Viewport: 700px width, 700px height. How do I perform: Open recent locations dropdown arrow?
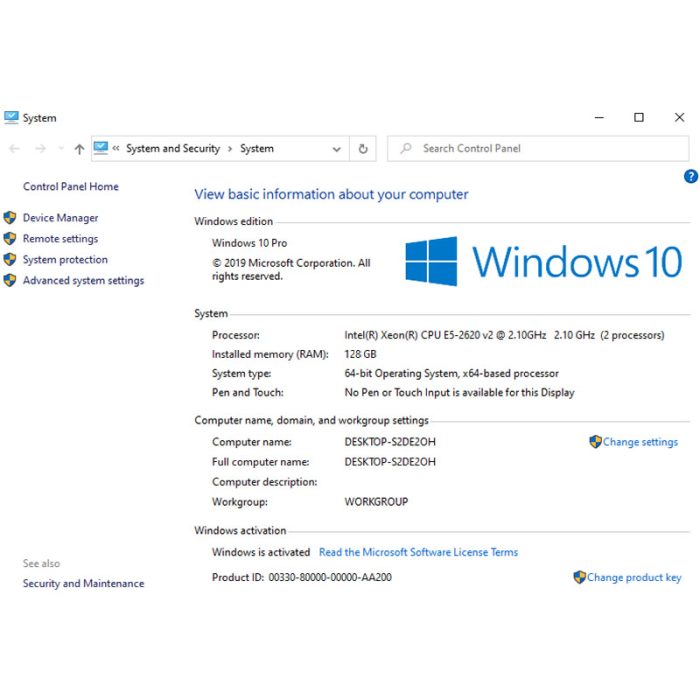[61, 149]
